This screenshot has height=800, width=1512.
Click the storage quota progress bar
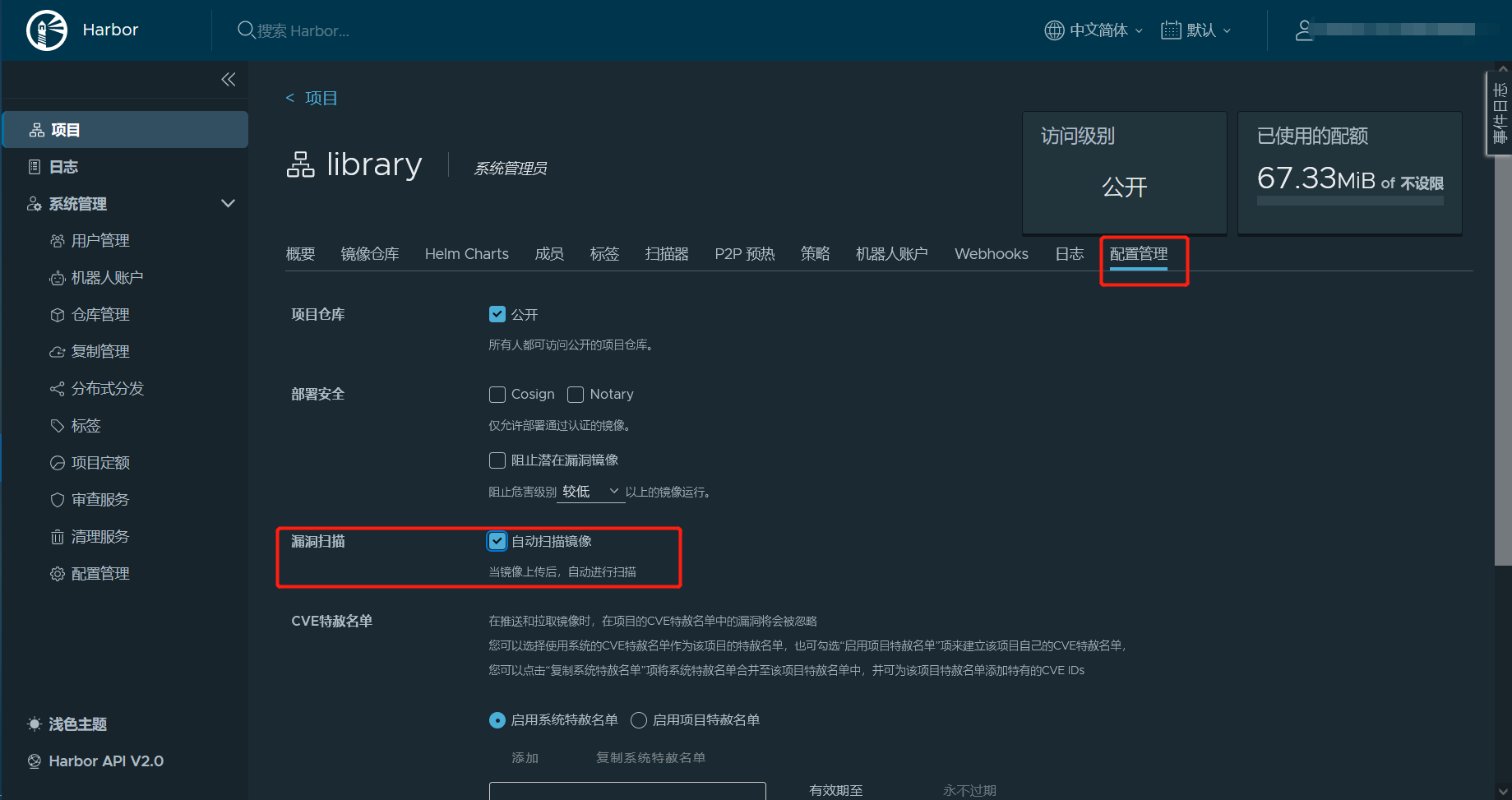[1350, 201]
